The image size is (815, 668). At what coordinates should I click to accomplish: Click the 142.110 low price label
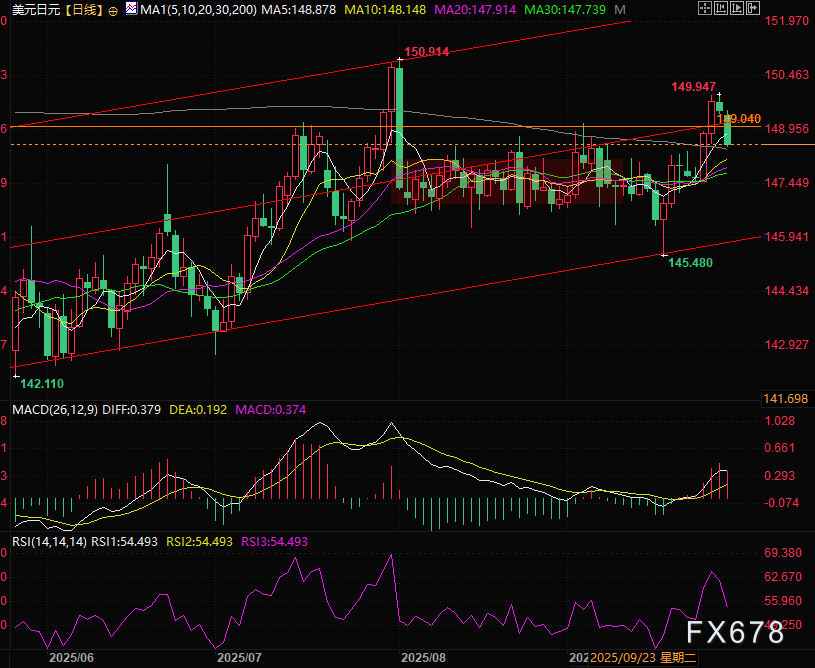[x=43, y=383]
